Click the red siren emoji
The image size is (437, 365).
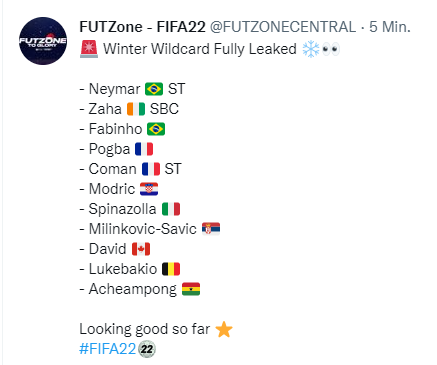pyautogui.click(x=89, y=49)
